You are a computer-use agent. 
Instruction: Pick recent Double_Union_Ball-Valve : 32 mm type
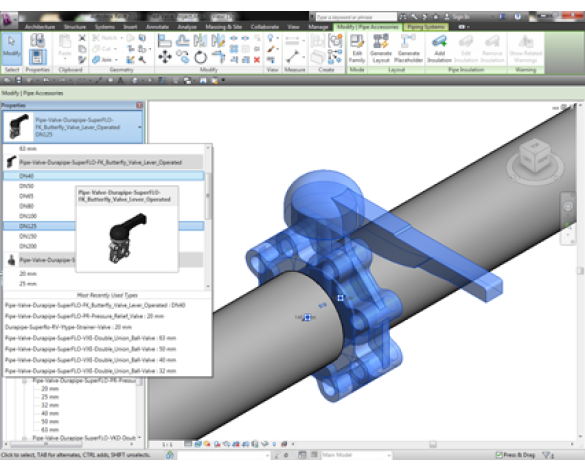tap(90, 371)
